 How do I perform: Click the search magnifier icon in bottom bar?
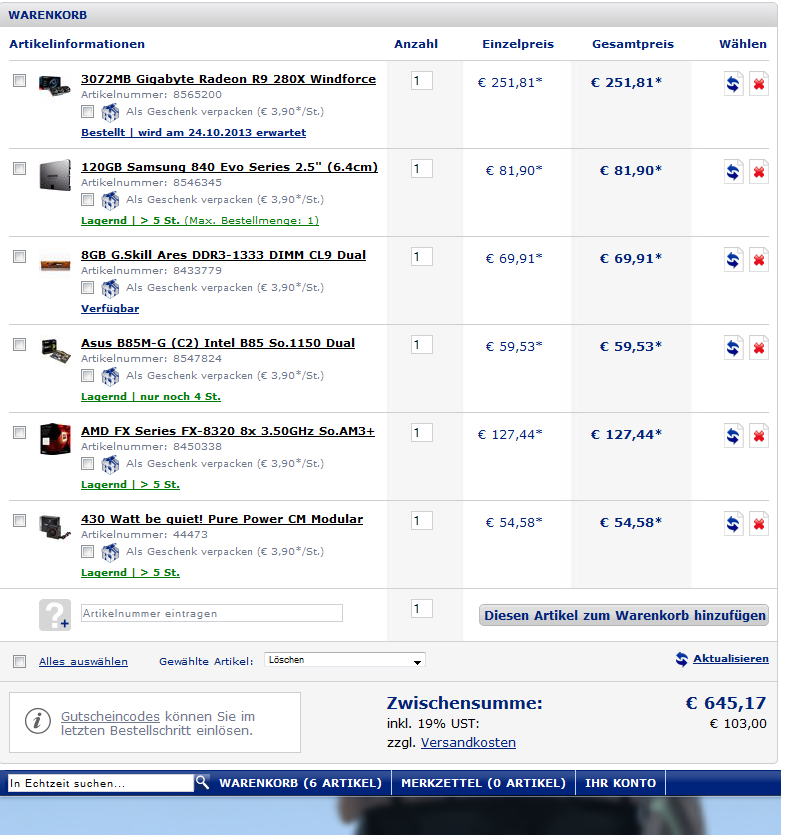tap(202, 782)
